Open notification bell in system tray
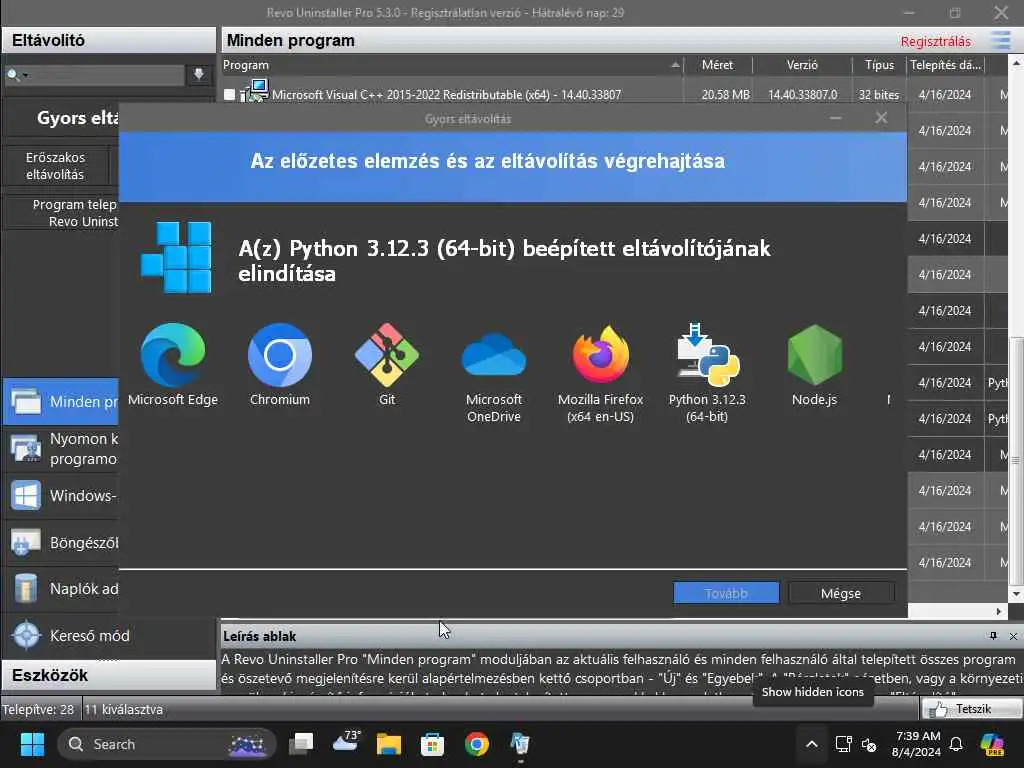This screenshot has width=1024, height=768. pos(956,744)
